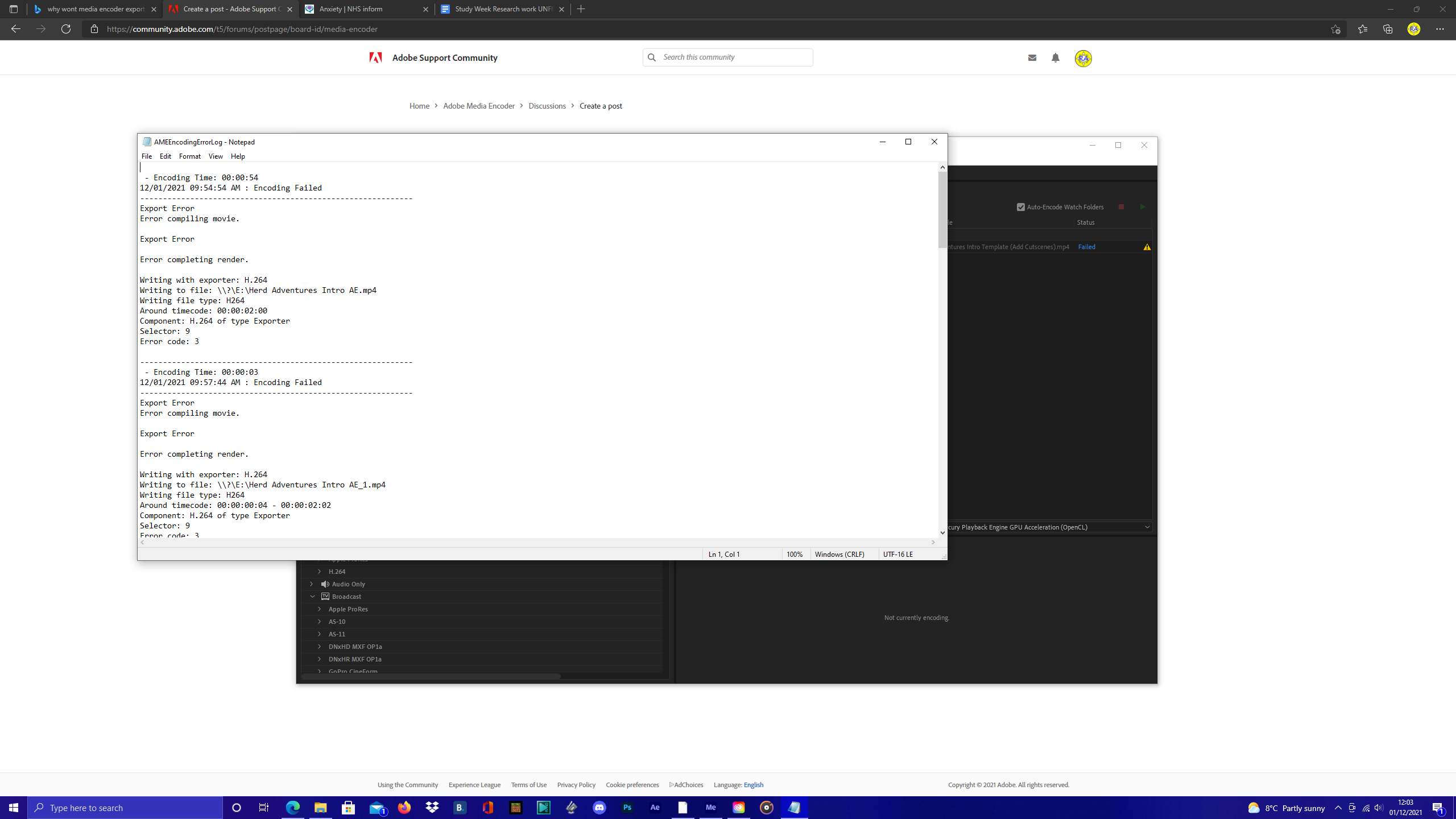Click the Broadcast TV icon in preset browser
The width and height of the screenshot is (1456, 819).
(325, 596)
